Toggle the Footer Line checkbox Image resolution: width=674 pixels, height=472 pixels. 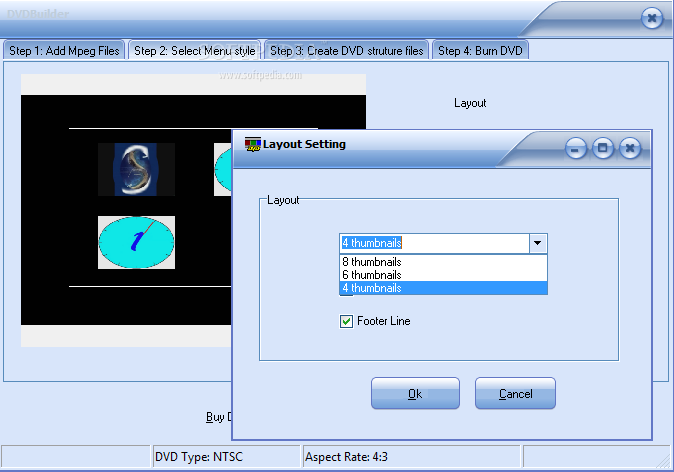346,321
